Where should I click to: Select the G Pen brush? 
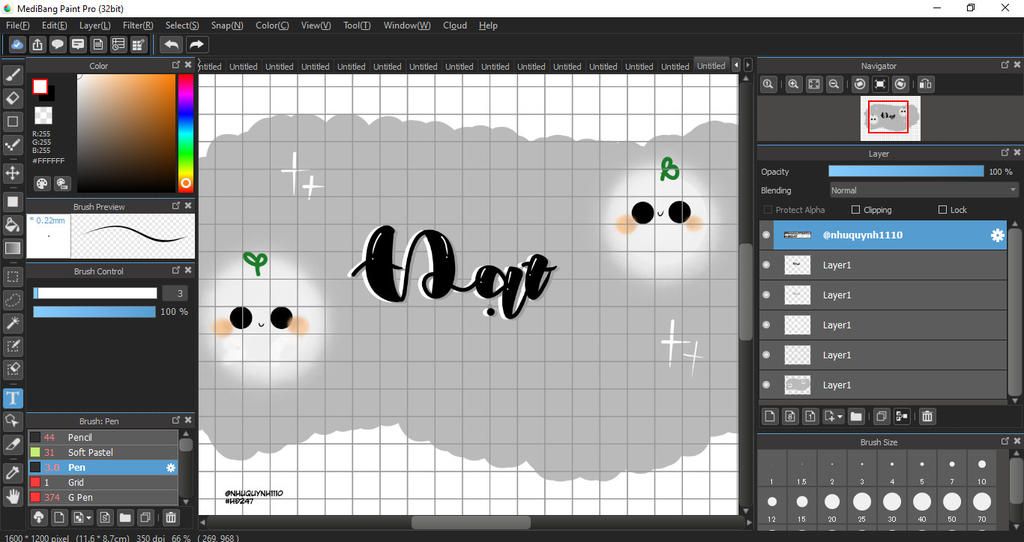point(103,497)
